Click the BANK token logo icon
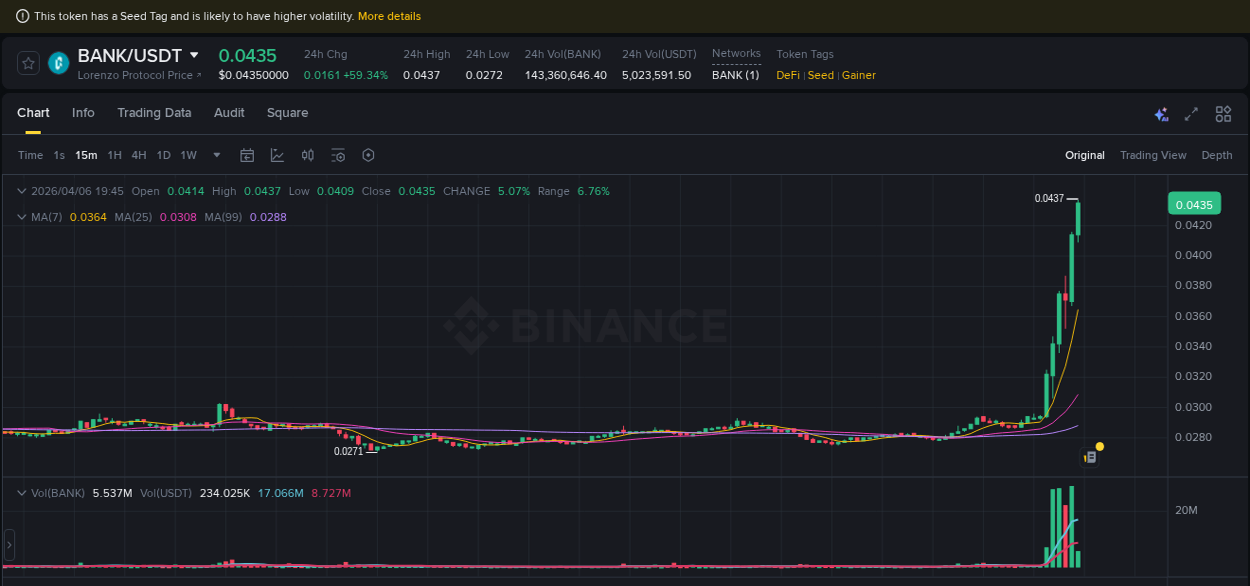The height and width of the screenshot is (586, 1250). pos(59,63)
